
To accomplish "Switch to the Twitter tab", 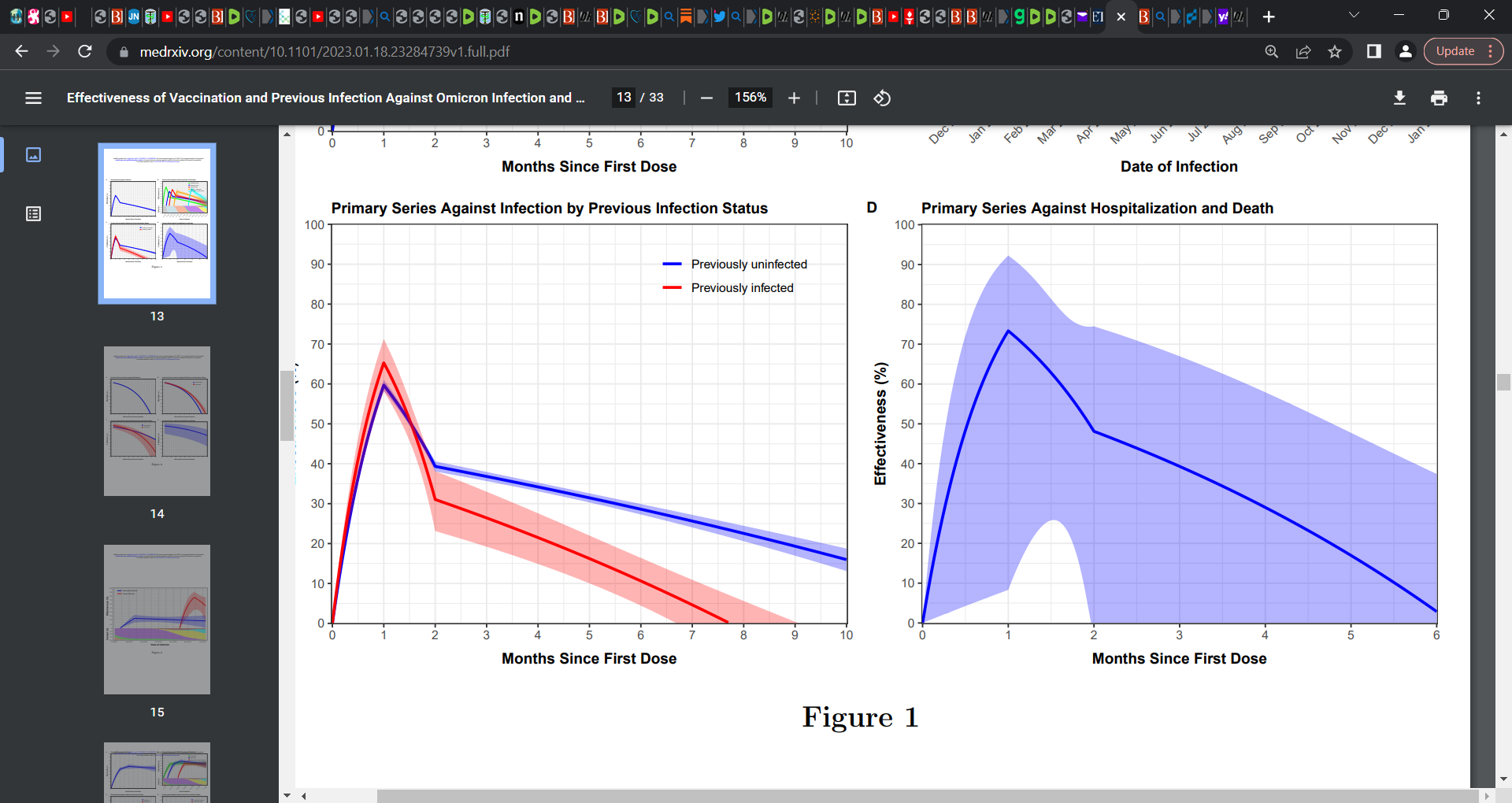I will click(x=719, y=17).
